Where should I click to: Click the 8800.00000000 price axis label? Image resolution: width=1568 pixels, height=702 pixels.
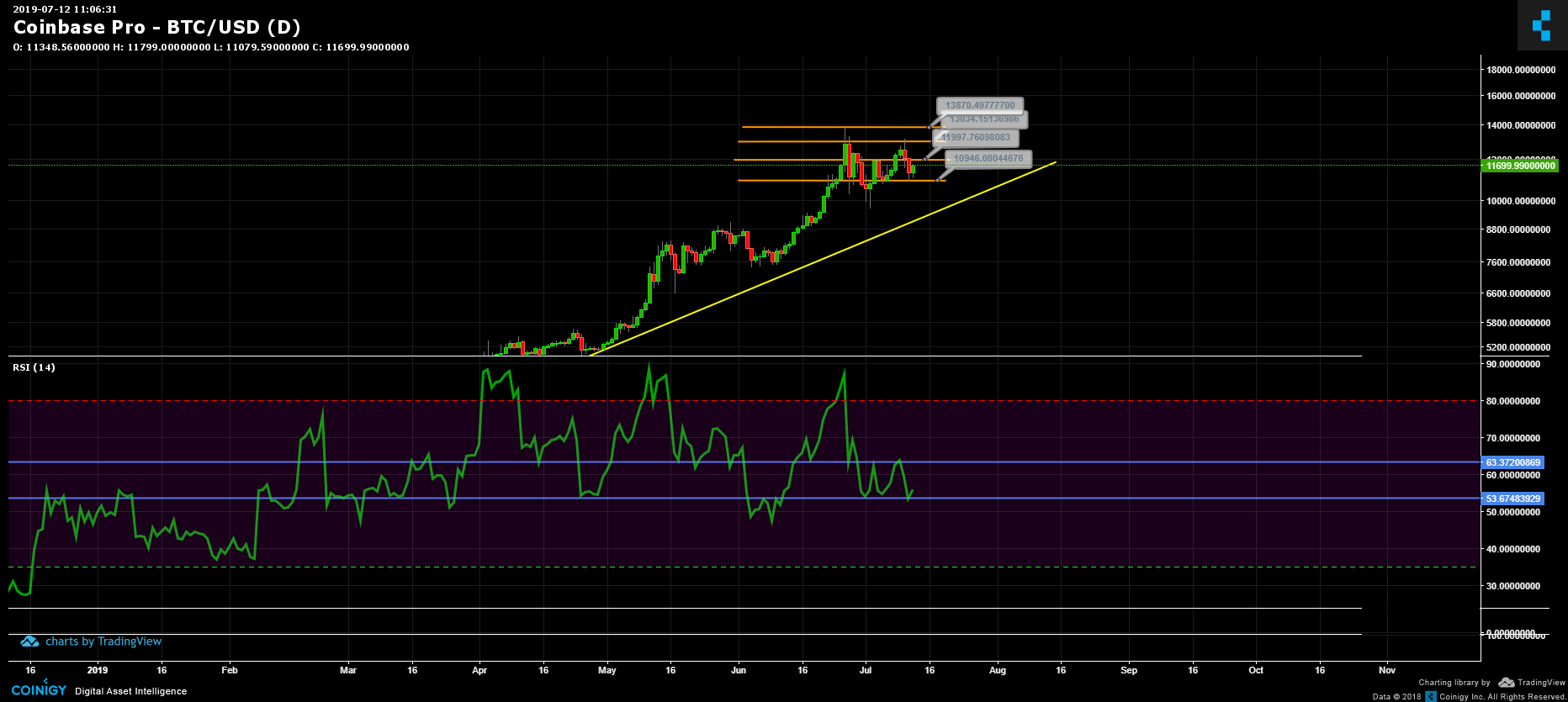(1518, 230)
